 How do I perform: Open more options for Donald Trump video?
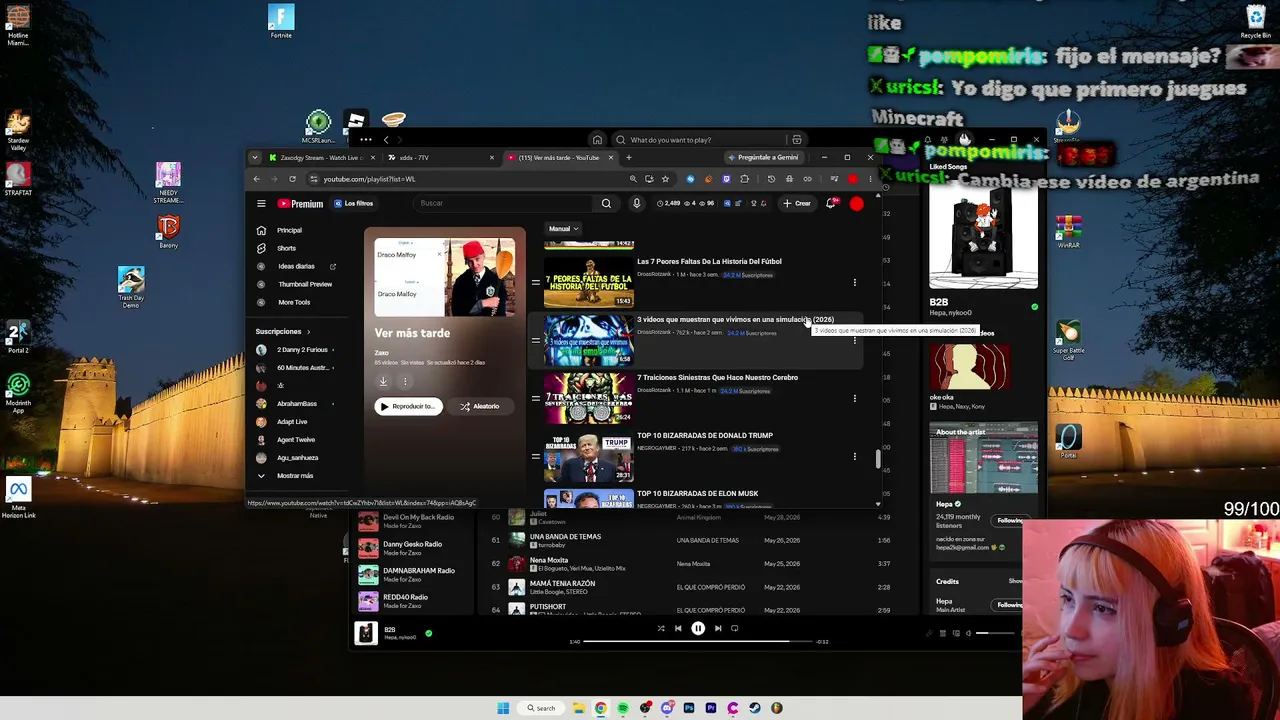coord(854,456)
